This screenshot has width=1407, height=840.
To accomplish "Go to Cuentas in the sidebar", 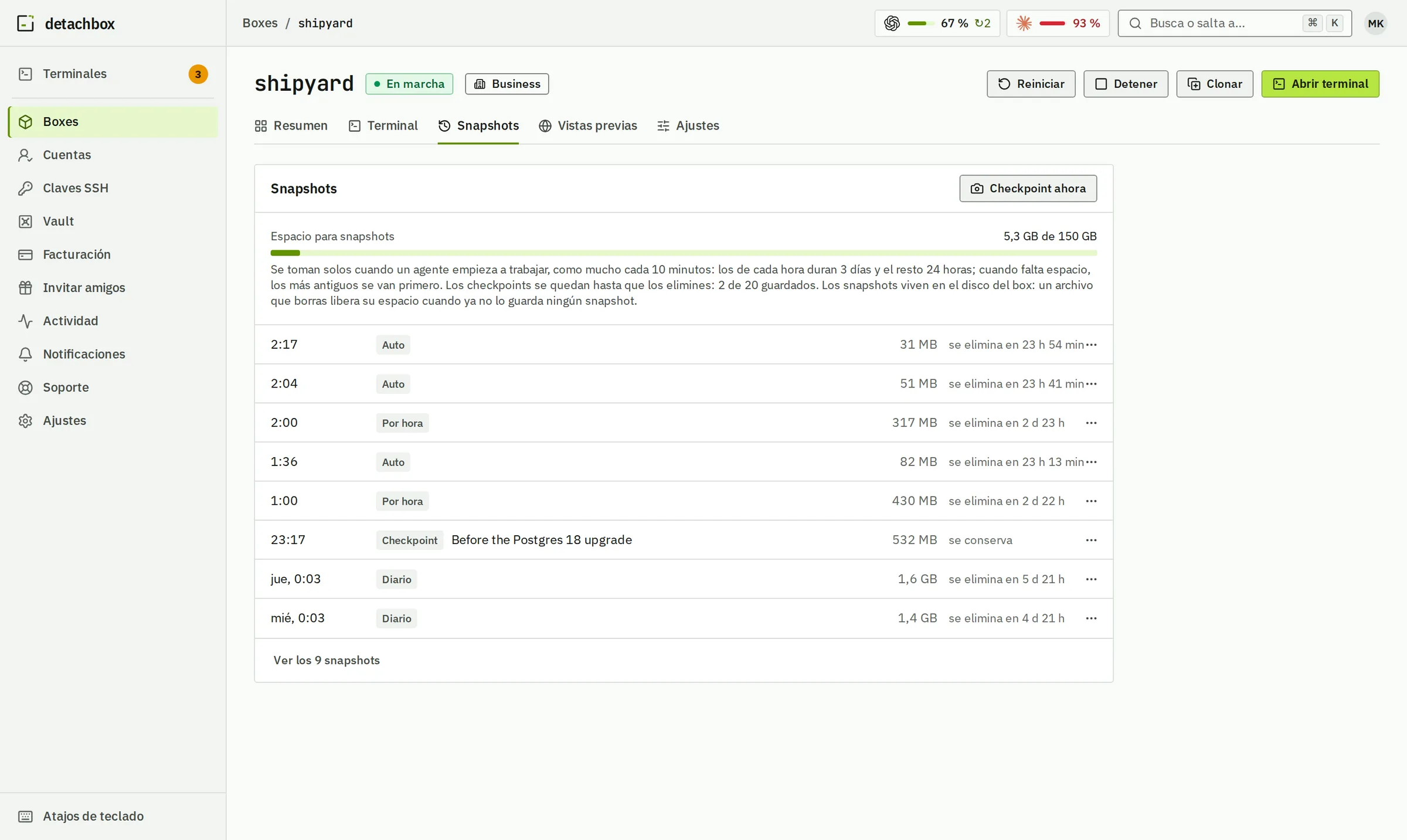I will [113, 155].
